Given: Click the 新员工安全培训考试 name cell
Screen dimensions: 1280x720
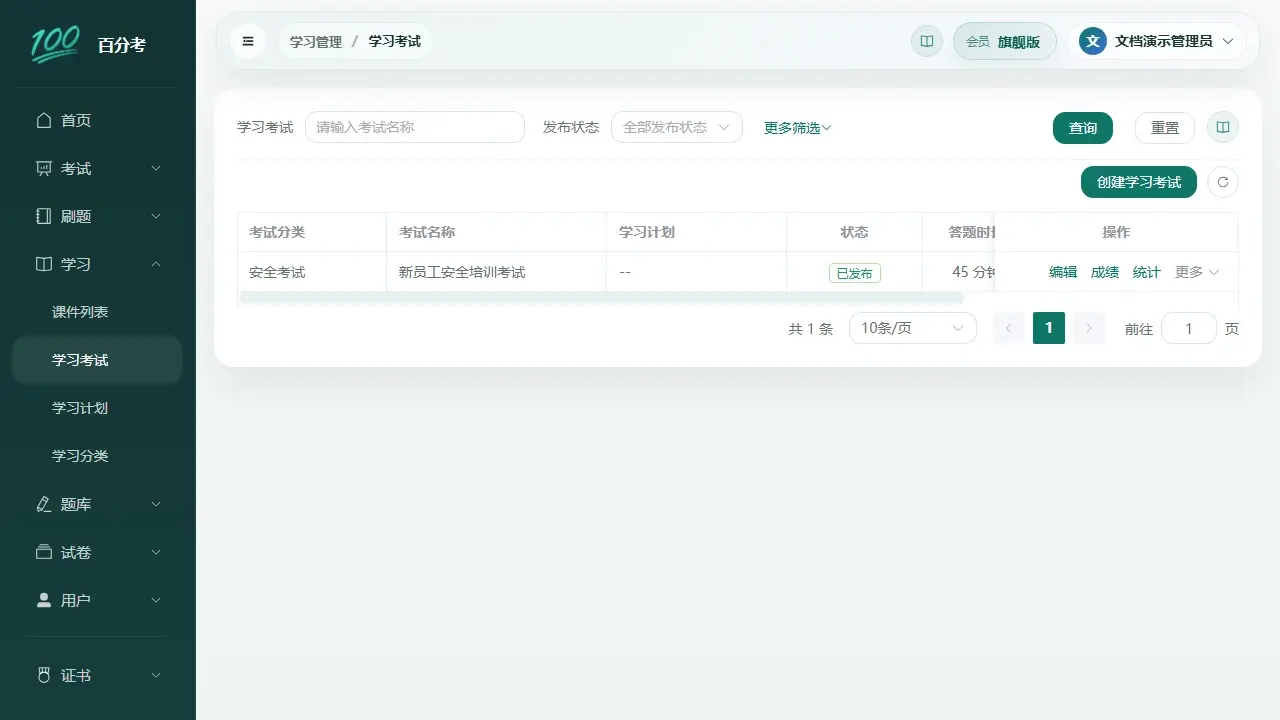Looking at the screenshot, I should click(496, 272).
